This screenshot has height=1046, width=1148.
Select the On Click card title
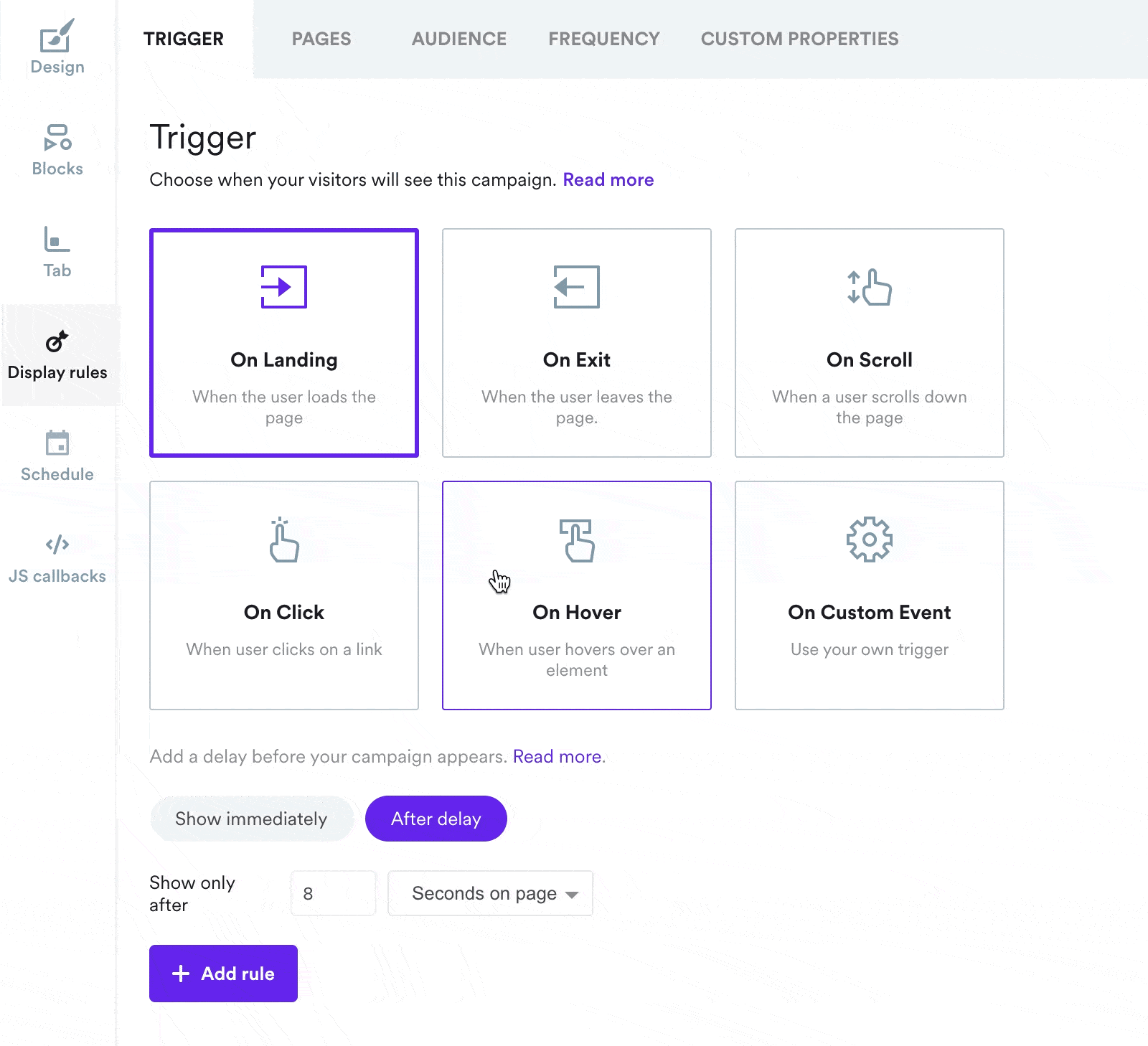coord(284,613)
